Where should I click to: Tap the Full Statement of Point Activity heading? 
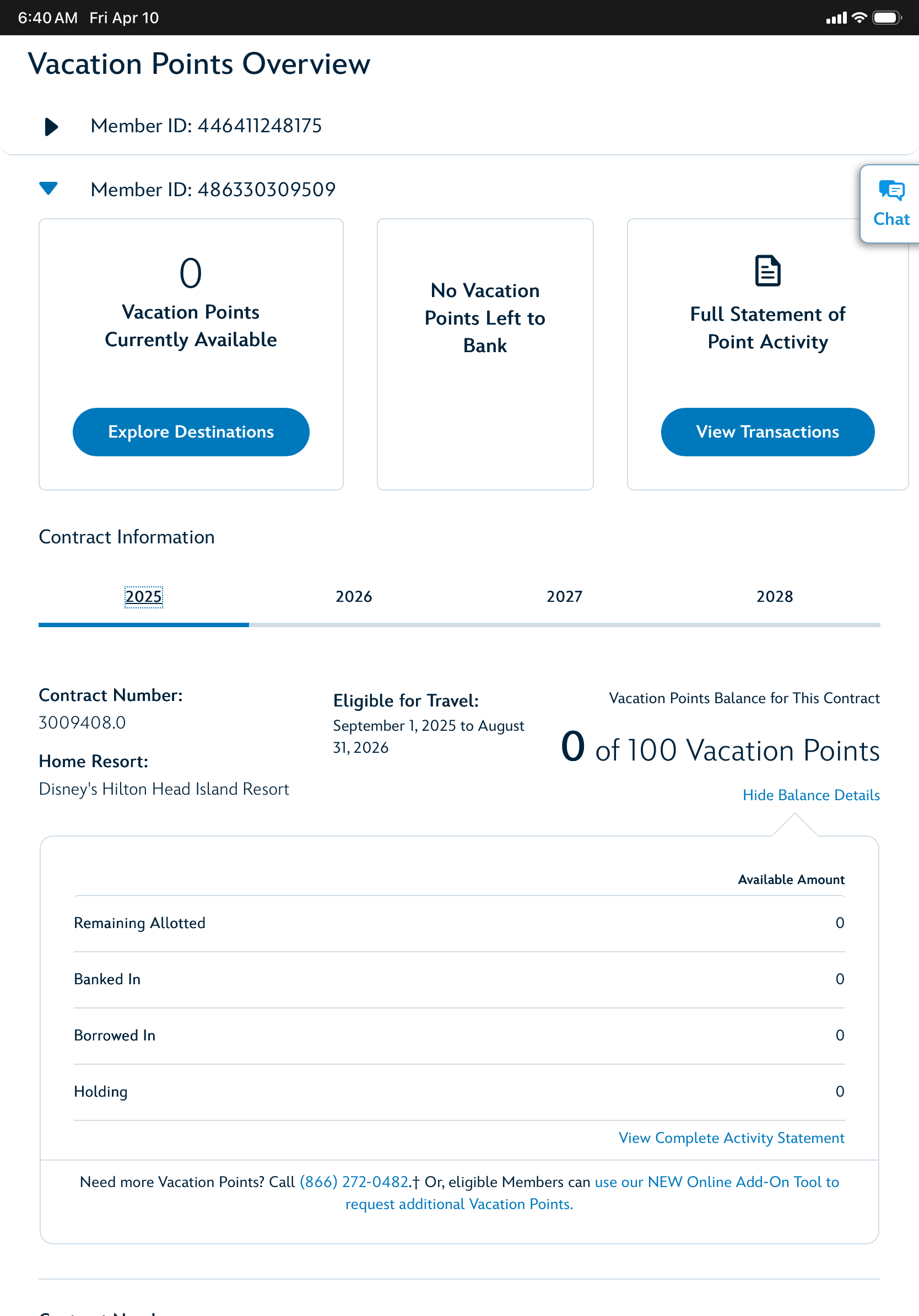[767, 328]
